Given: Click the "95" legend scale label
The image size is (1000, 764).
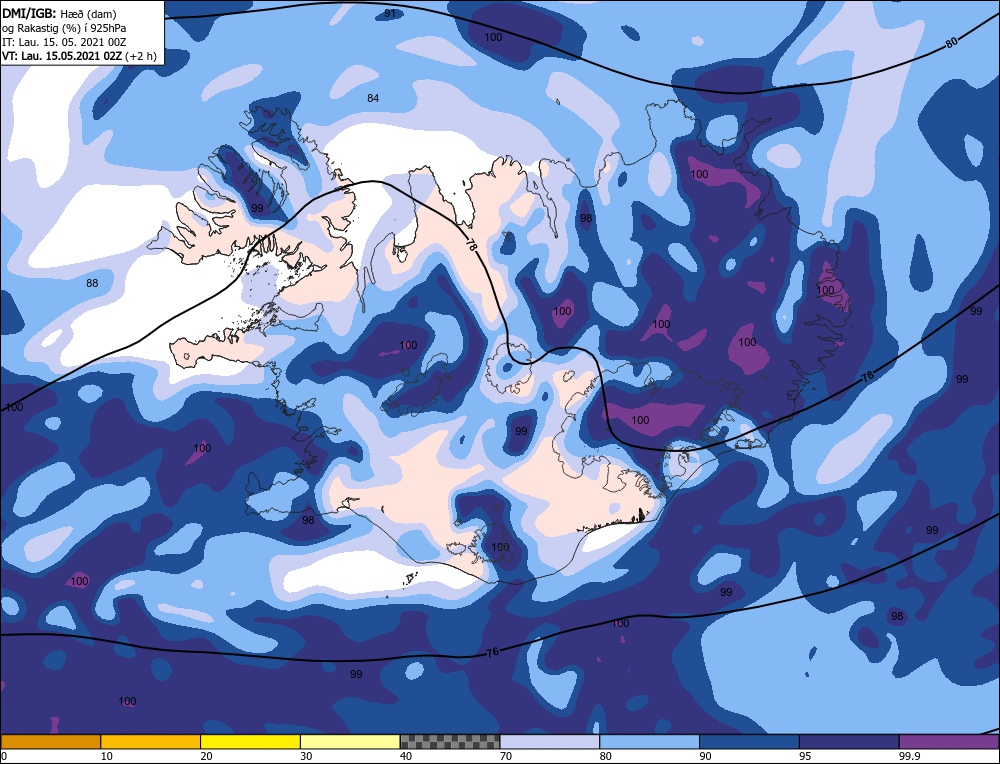Looking at the screenshot, I should click(x=805, y=756).
